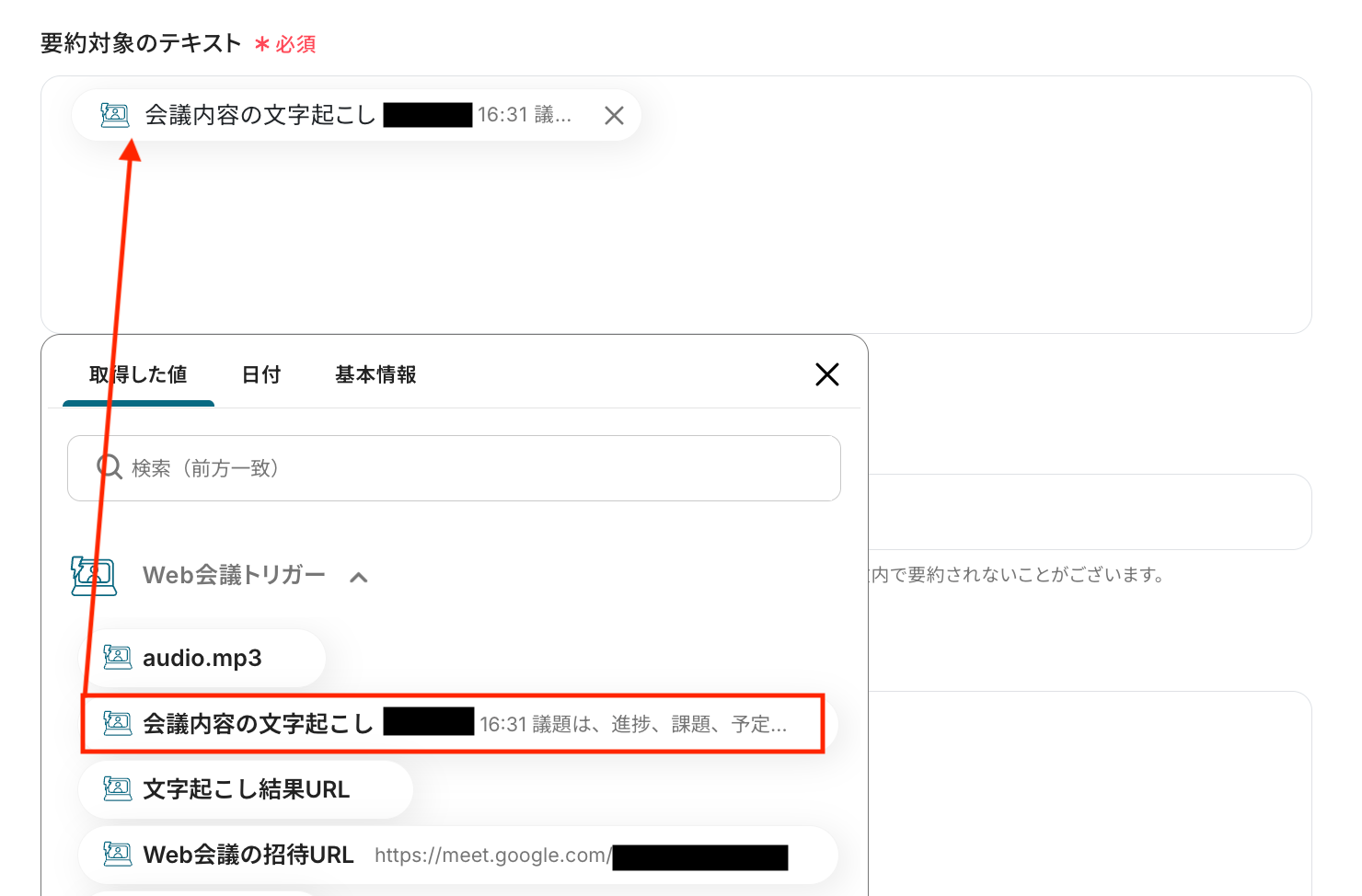Click the meet.google.com URL preview text
Image resolution: width=1362 pixels, height=896 pixels.
pos(493,856)
